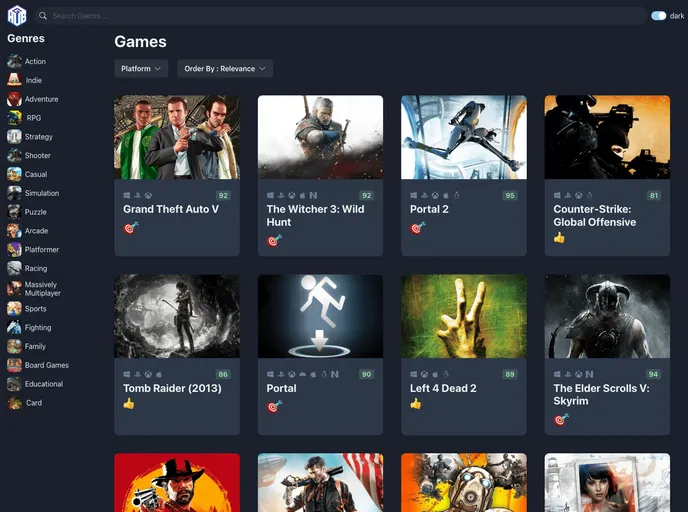Click the Nintendo platform icon on Witcher 3
This screenshot has height=512, width=688.
point(313,195)
